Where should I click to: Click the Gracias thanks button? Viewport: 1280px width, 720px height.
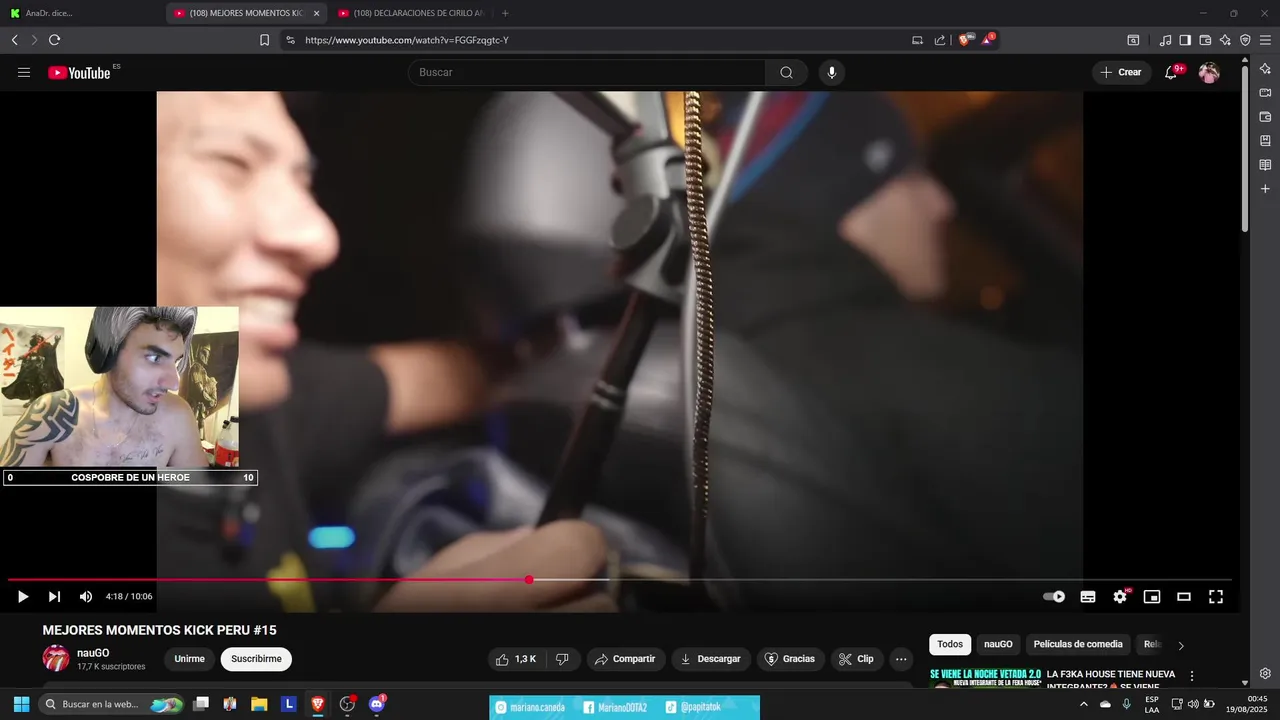(790, 659)
